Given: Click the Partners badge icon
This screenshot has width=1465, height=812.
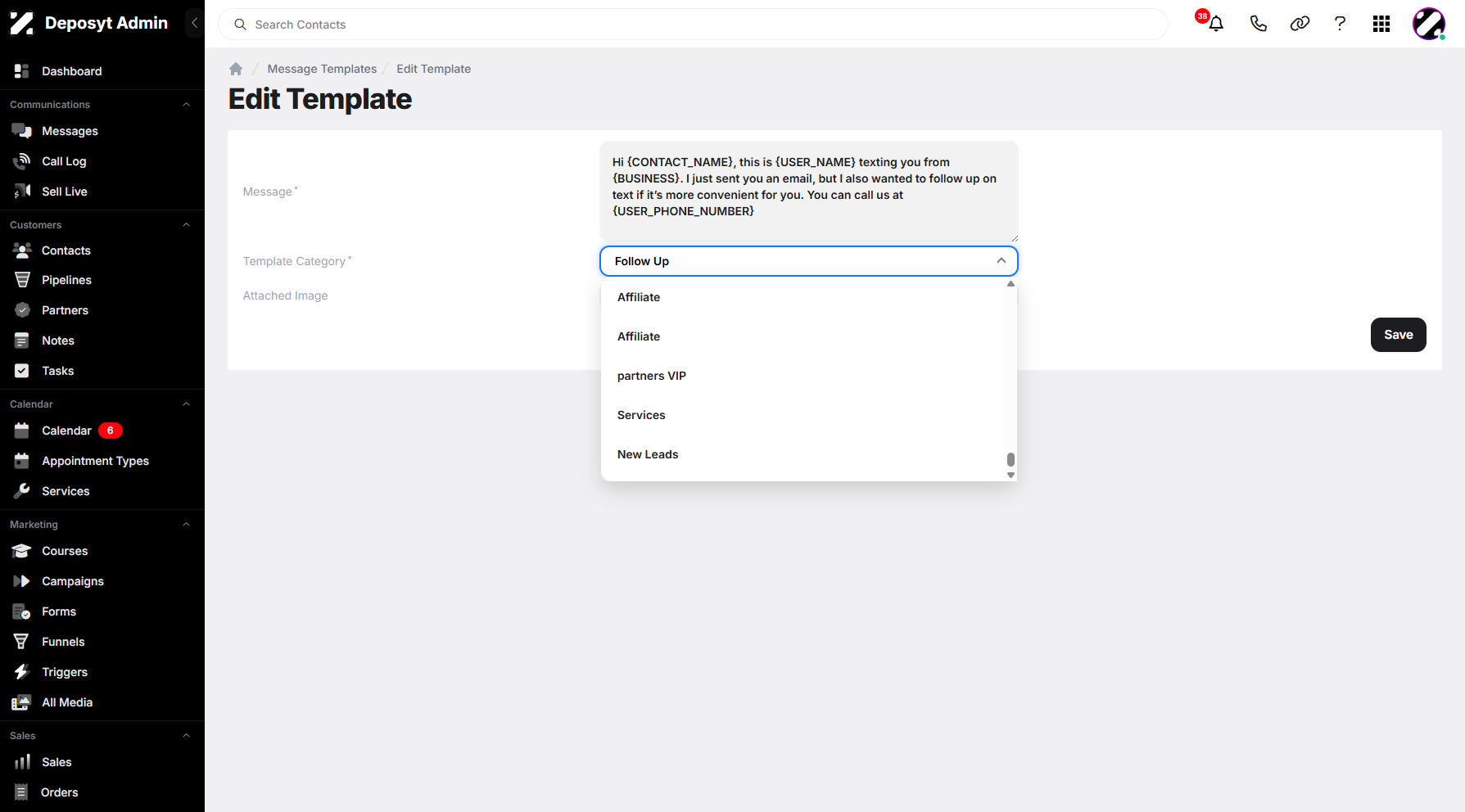Looking at the screenshot, I should (22, 310).
